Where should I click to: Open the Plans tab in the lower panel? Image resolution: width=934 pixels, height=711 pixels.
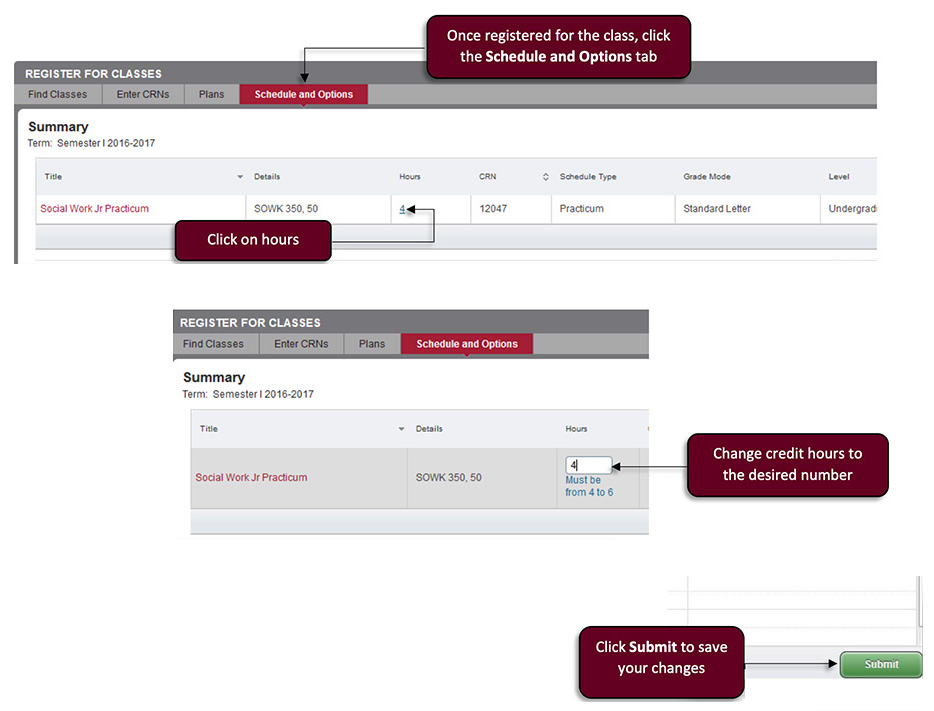[371, 343]
